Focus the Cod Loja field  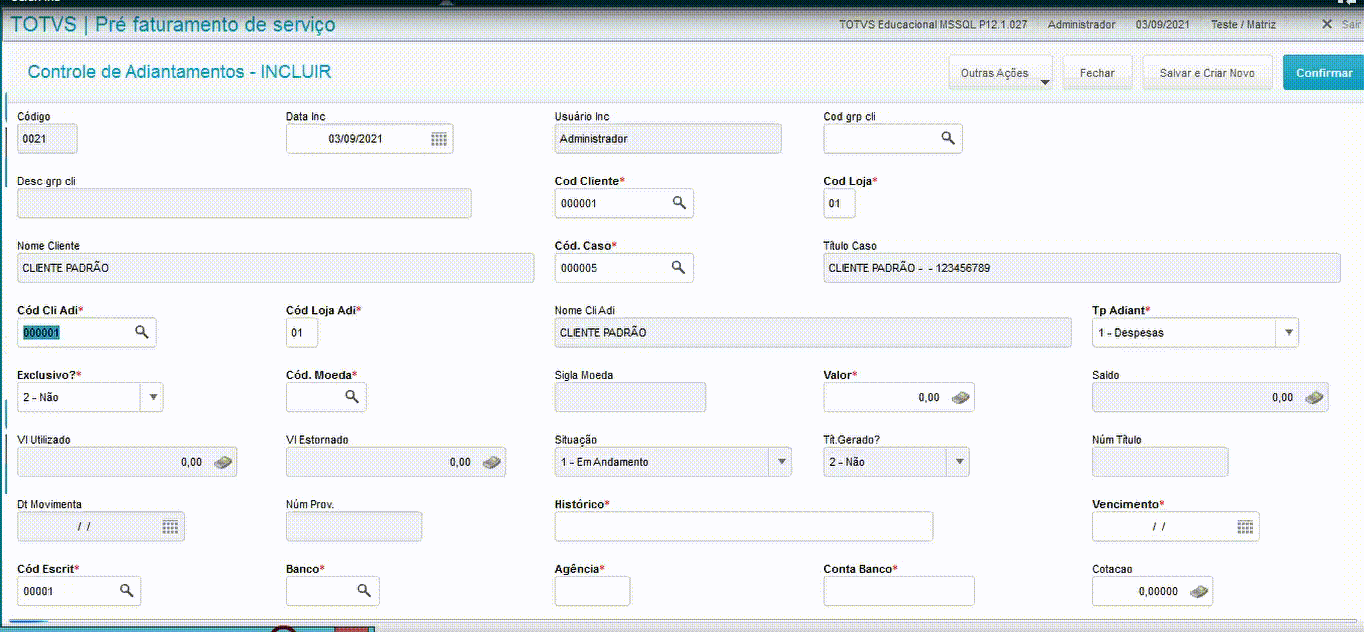[839, 203]
